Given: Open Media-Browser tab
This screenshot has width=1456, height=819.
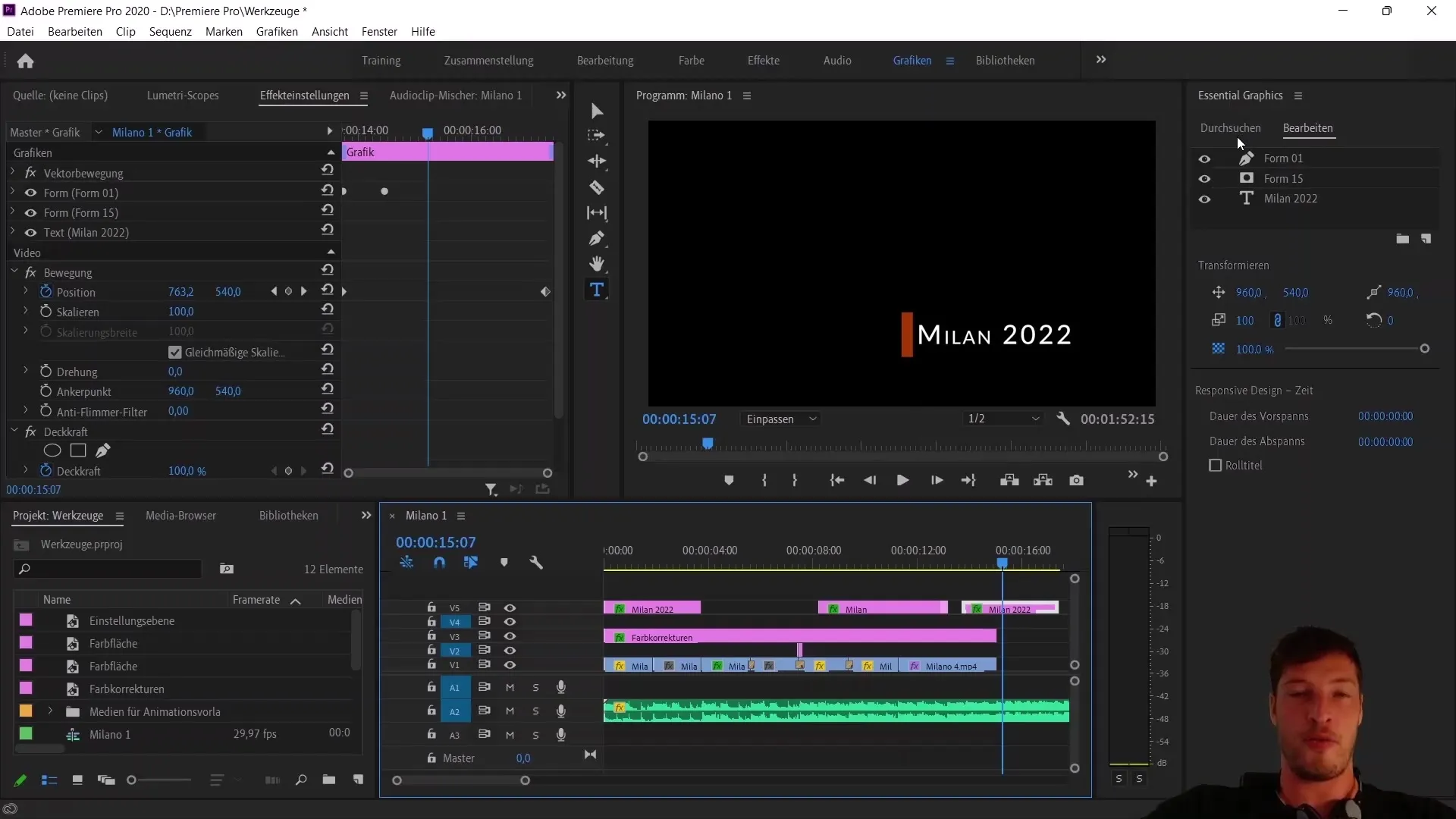Looking at the screenshot, I should (x=180, y=515).
